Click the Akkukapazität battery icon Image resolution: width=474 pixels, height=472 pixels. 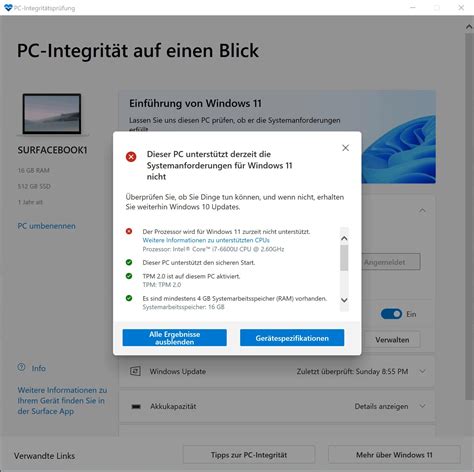pyautogui.click(x=136, y=406)
